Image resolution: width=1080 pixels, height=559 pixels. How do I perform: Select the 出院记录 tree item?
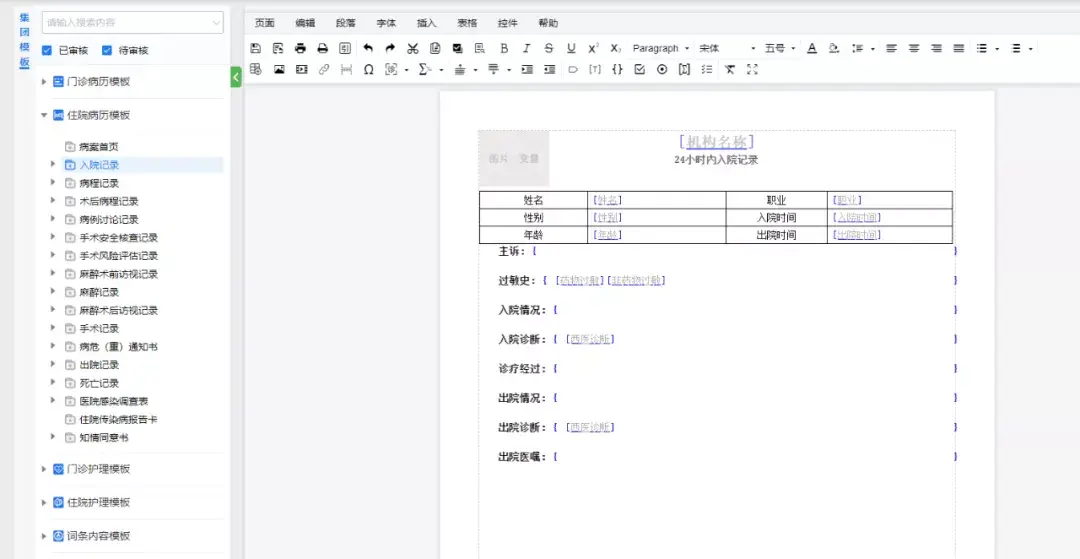click(x=99, y=364)
